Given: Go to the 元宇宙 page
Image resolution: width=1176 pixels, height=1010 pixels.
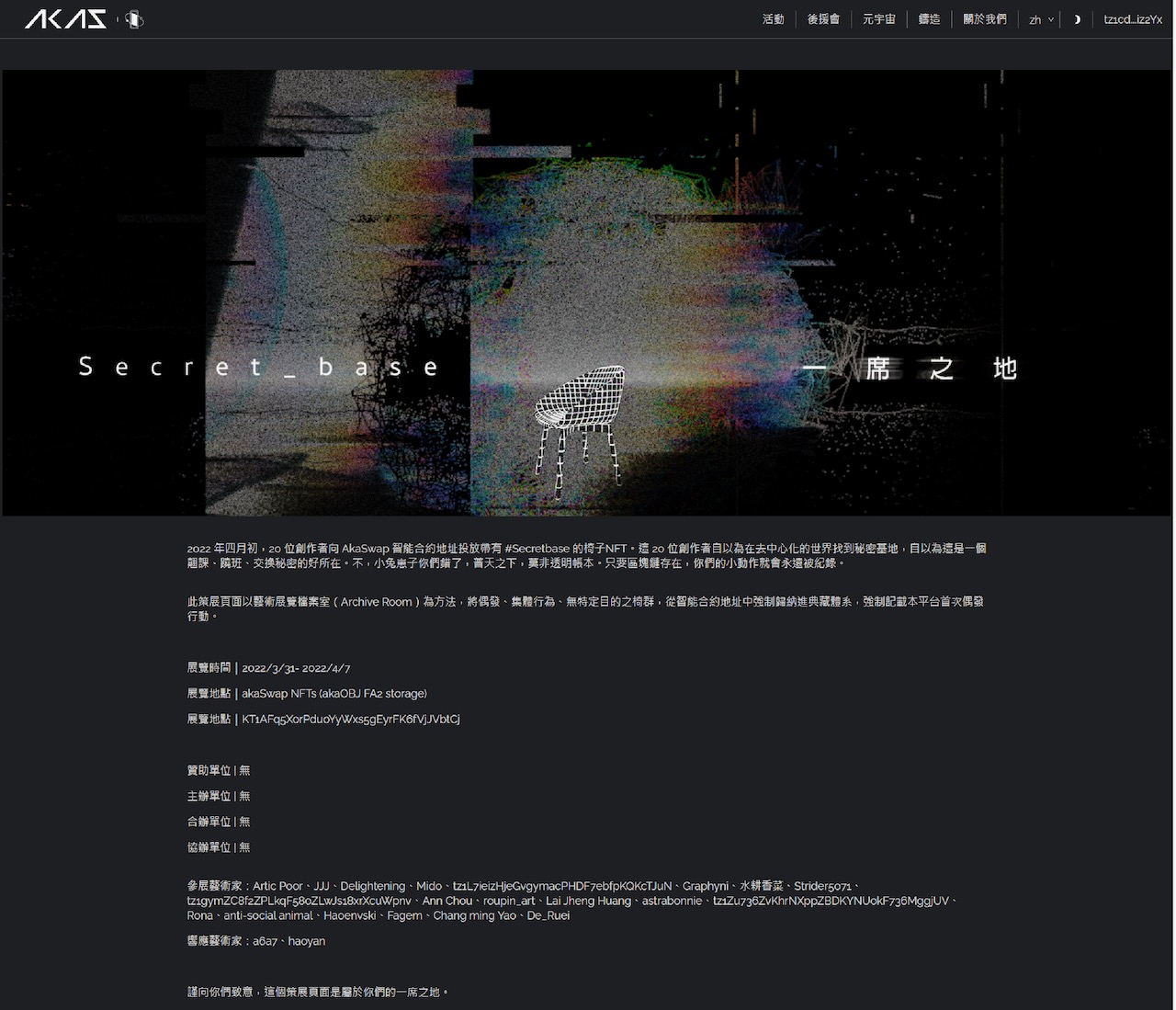Looking at the screenshot, I should coord(878,19).
